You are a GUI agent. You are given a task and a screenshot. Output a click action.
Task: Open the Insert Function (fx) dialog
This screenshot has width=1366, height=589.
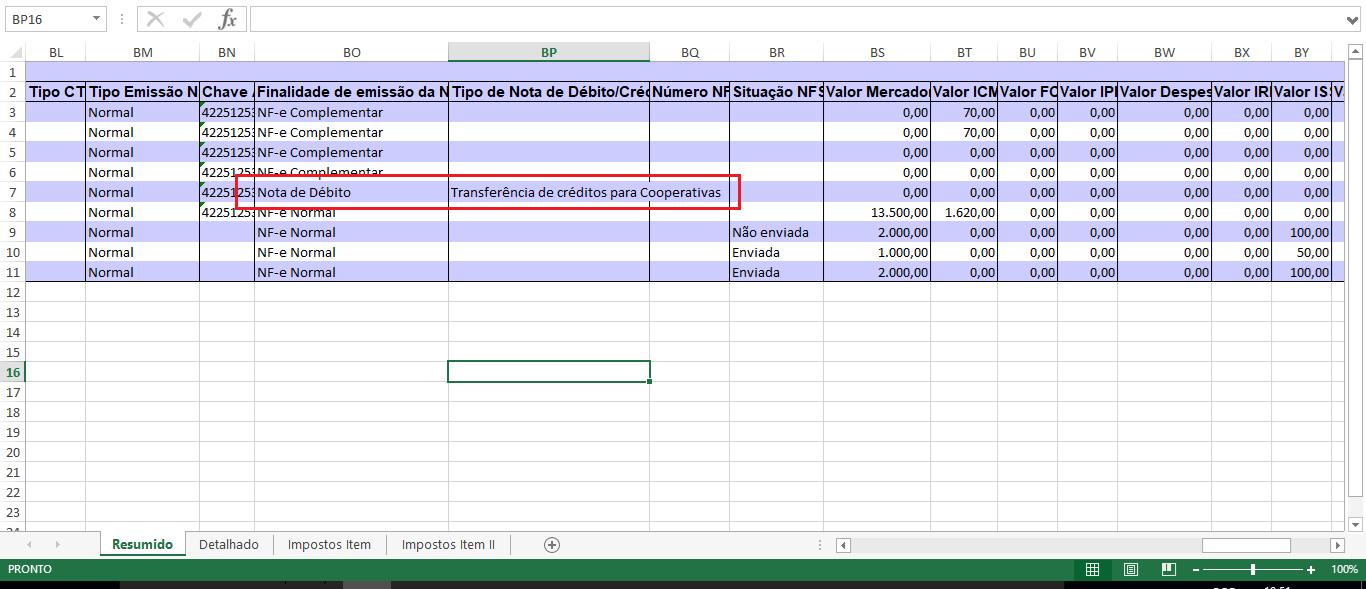[x=225, y=18]
